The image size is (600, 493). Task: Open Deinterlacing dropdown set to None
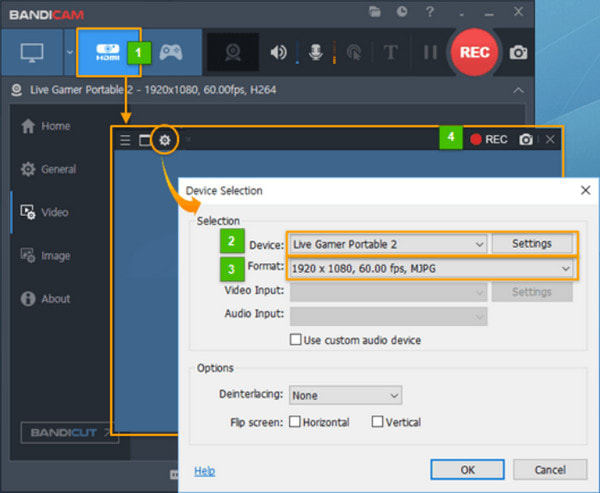click(345, 395)
